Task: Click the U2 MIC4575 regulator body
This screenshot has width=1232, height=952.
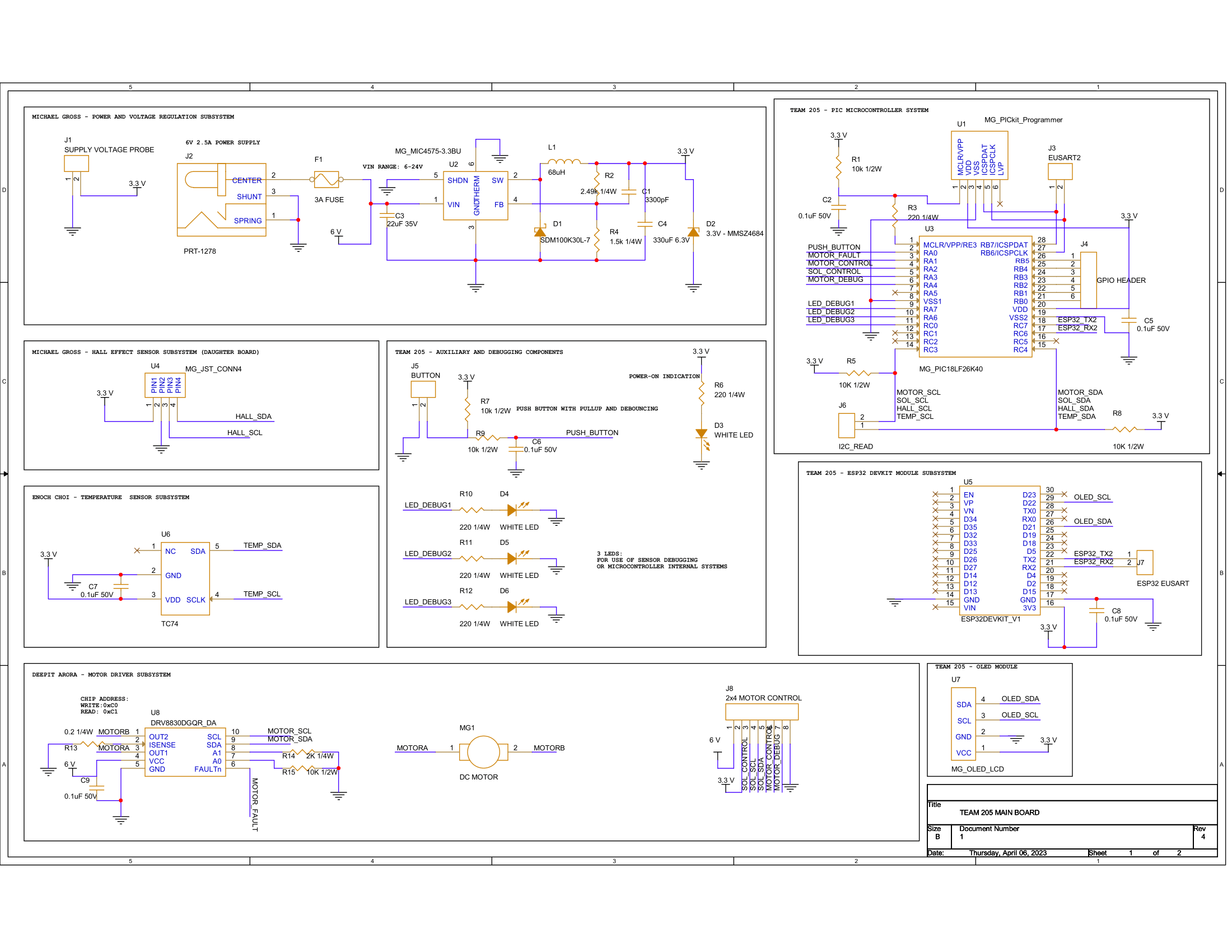Action: [x=475, y=195]
